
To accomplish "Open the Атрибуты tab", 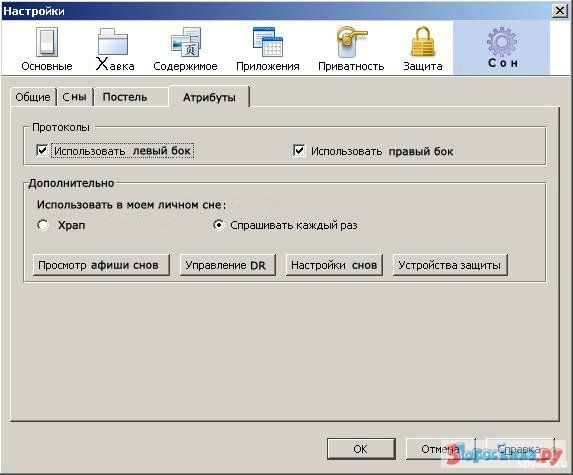I will click(x=209, y=97).
